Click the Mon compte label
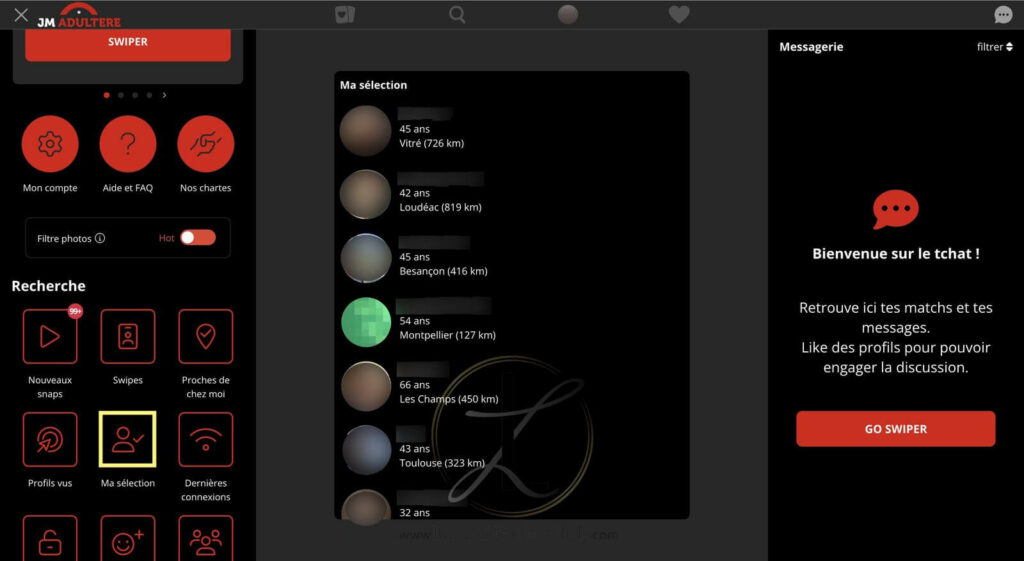This screenshot has height=561, width=1024. (x=50, y=188)
